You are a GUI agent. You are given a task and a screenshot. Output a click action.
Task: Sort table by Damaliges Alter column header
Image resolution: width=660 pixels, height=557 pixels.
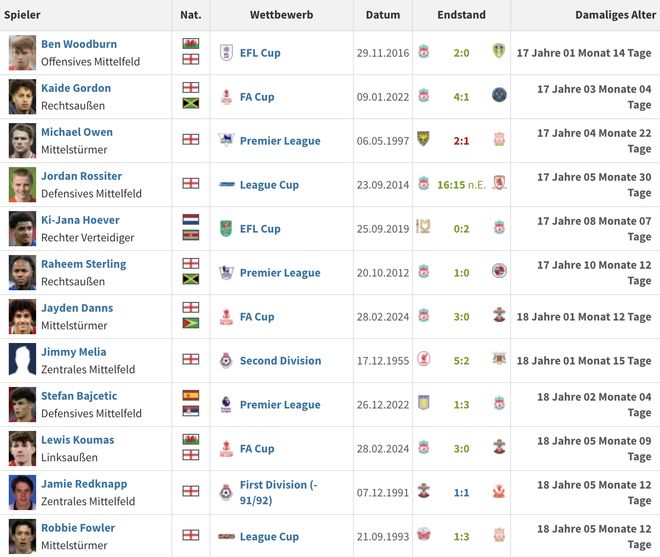(x=615, y=15)
